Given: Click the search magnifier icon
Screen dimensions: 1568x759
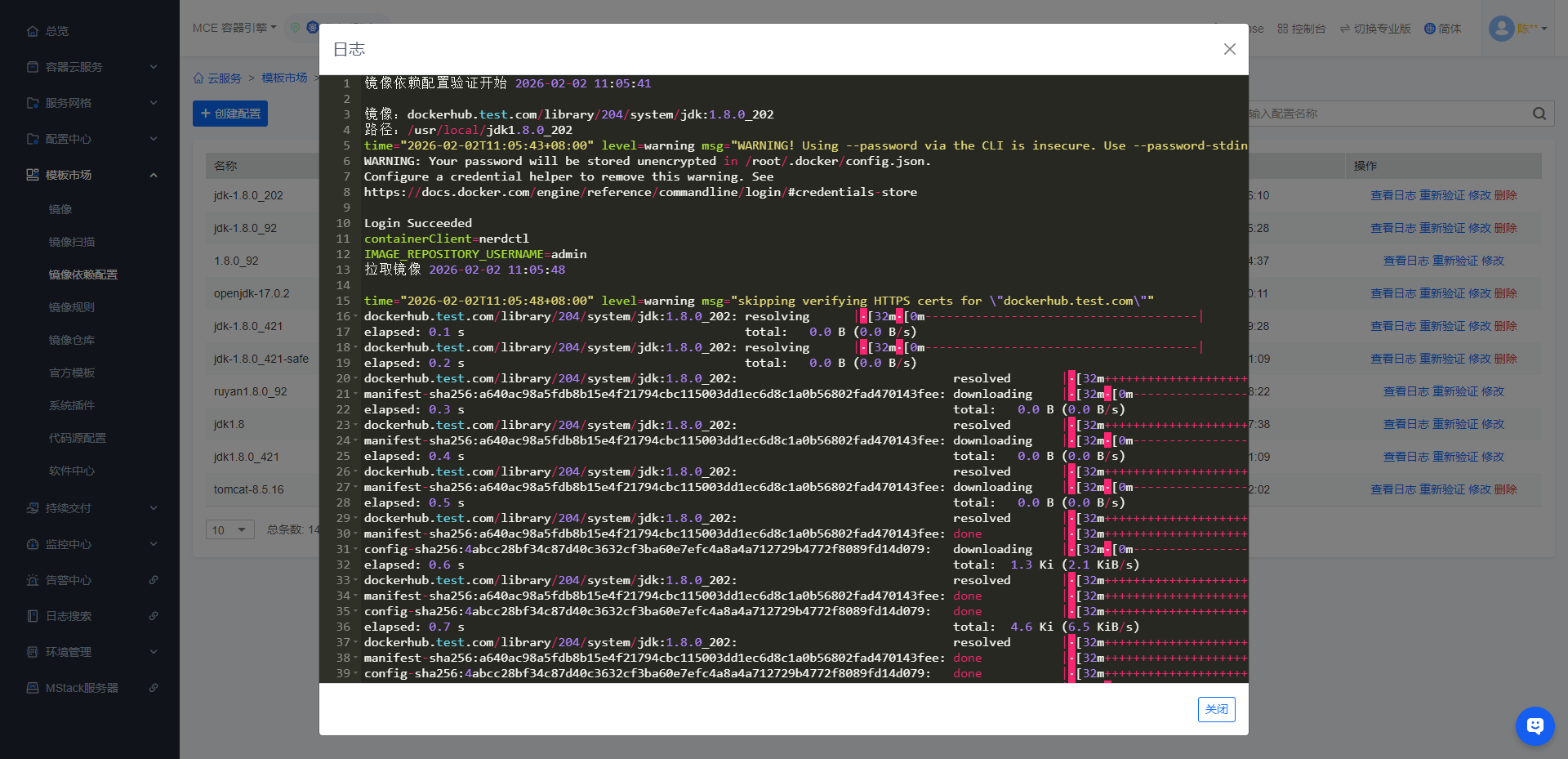Looking at the screenshot, I should coord(1539,114).
